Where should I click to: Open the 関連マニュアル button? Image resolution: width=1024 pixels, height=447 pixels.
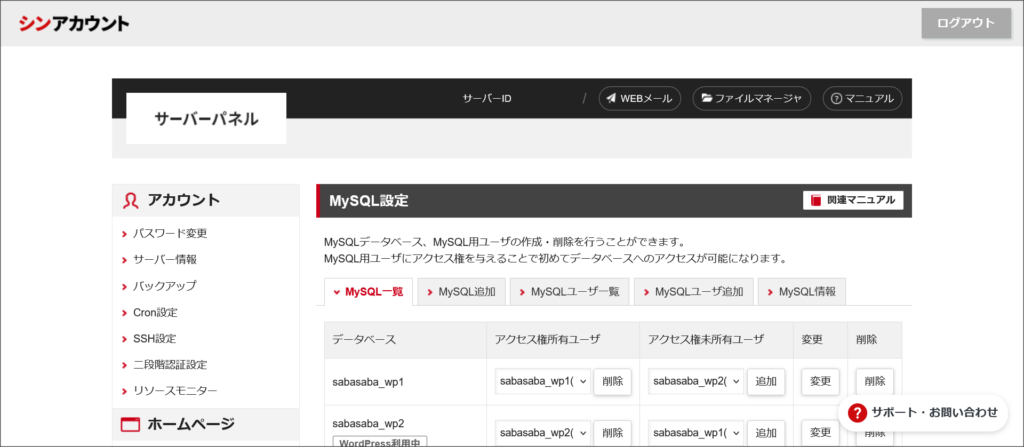point(853,200)
